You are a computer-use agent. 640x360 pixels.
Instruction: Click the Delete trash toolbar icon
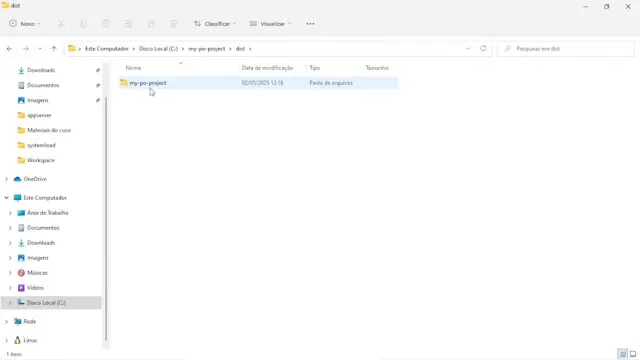coord(173,24)
